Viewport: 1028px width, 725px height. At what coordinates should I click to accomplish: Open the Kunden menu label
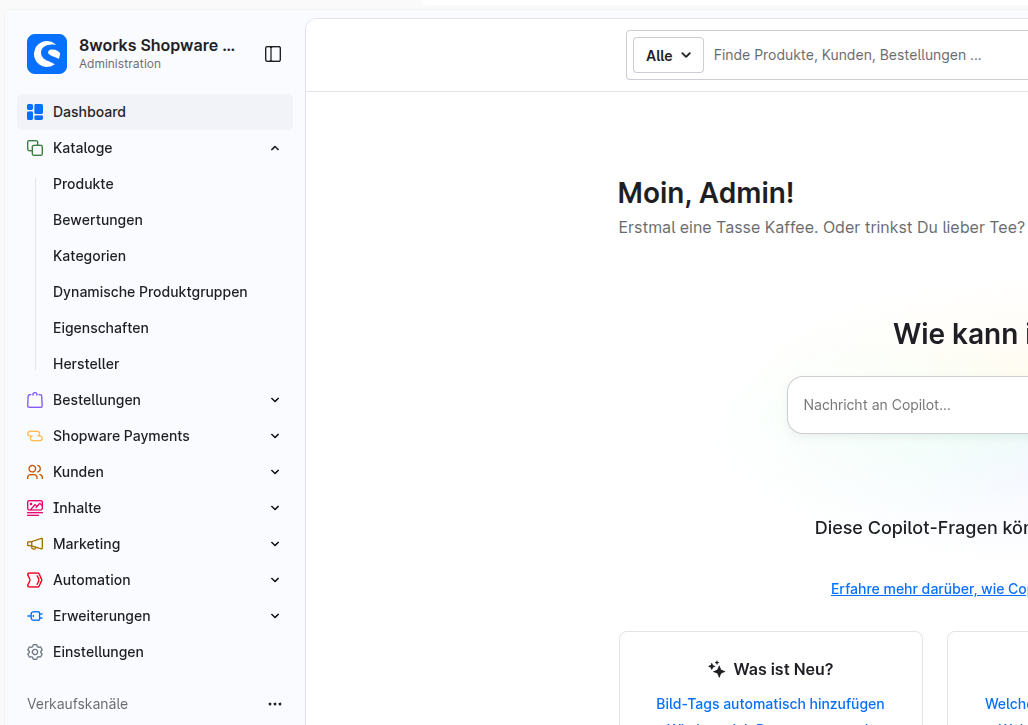click(x=78, y=472)
